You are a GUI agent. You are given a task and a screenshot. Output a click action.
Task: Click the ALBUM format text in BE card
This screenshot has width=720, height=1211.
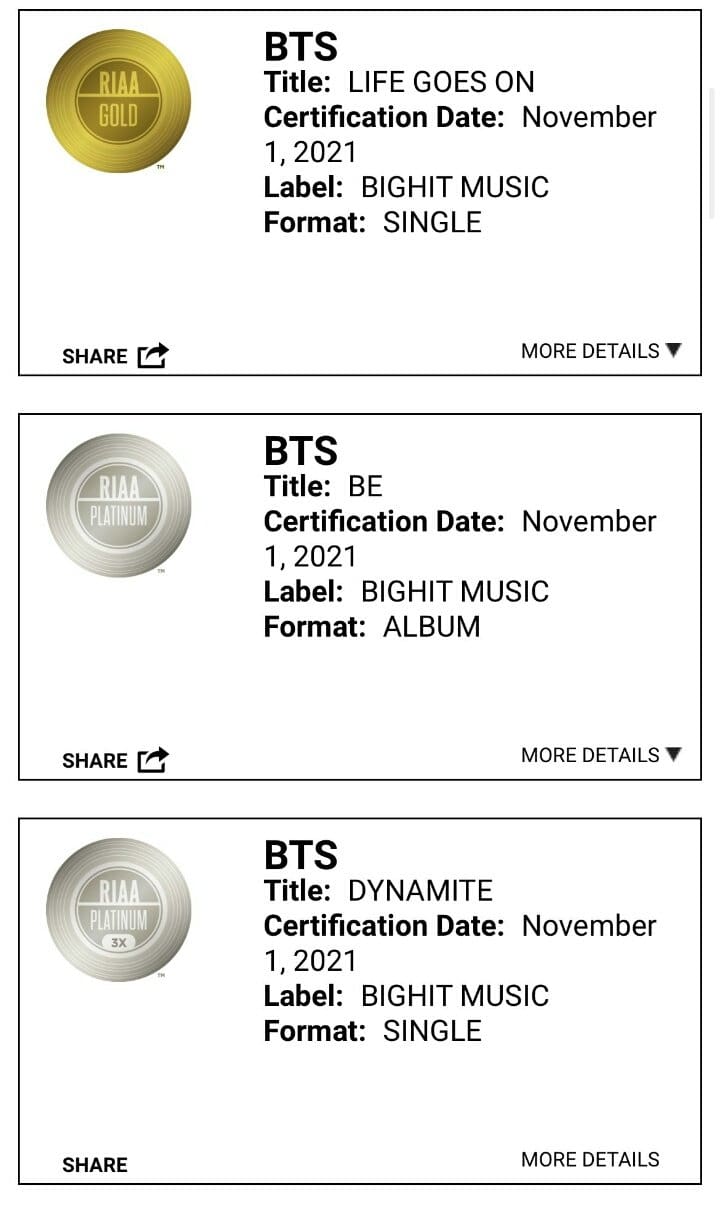pyautogui.click(x=431, y=627)
